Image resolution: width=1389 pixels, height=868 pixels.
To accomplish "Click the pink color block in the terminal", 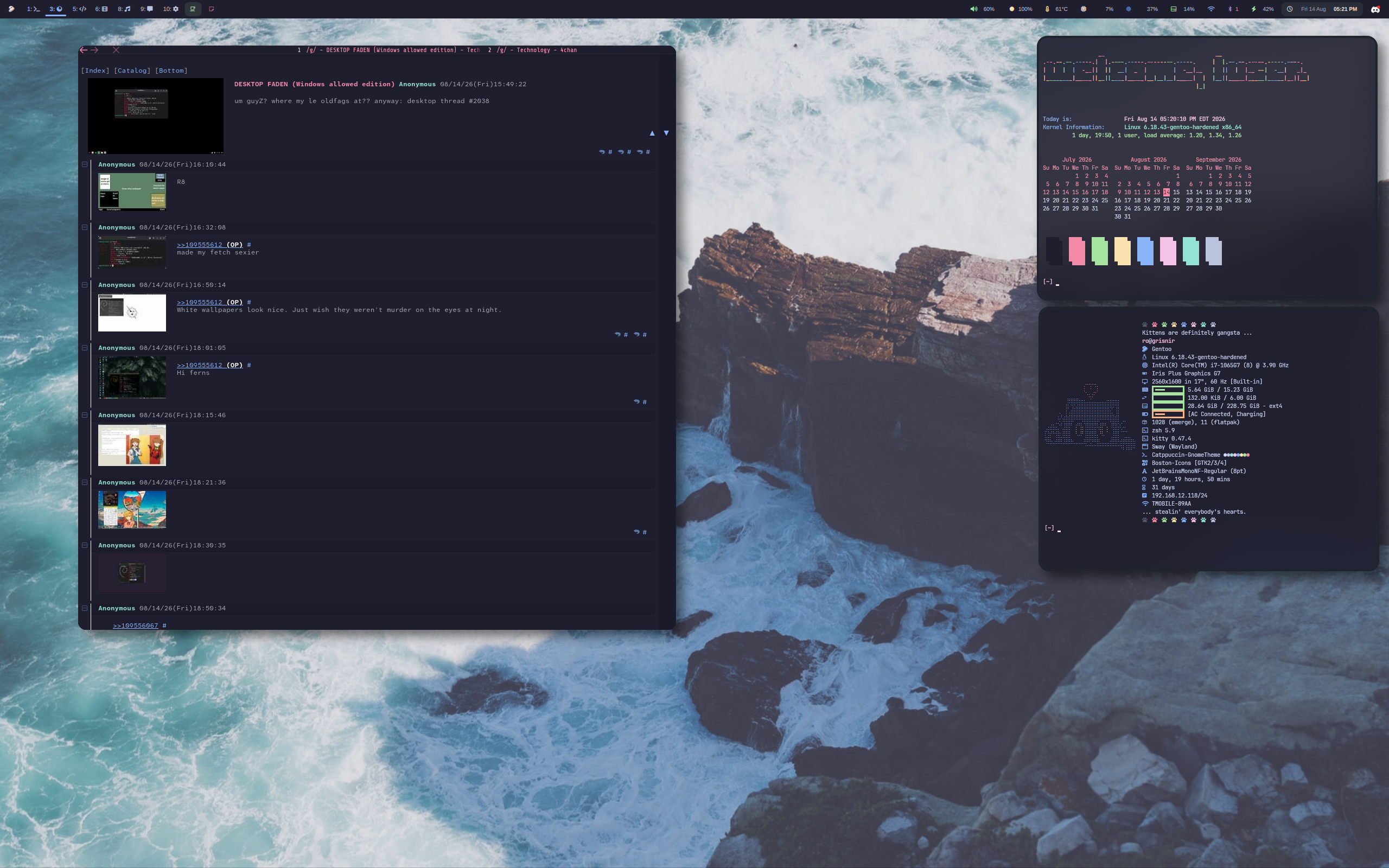I will (1077, 251).
